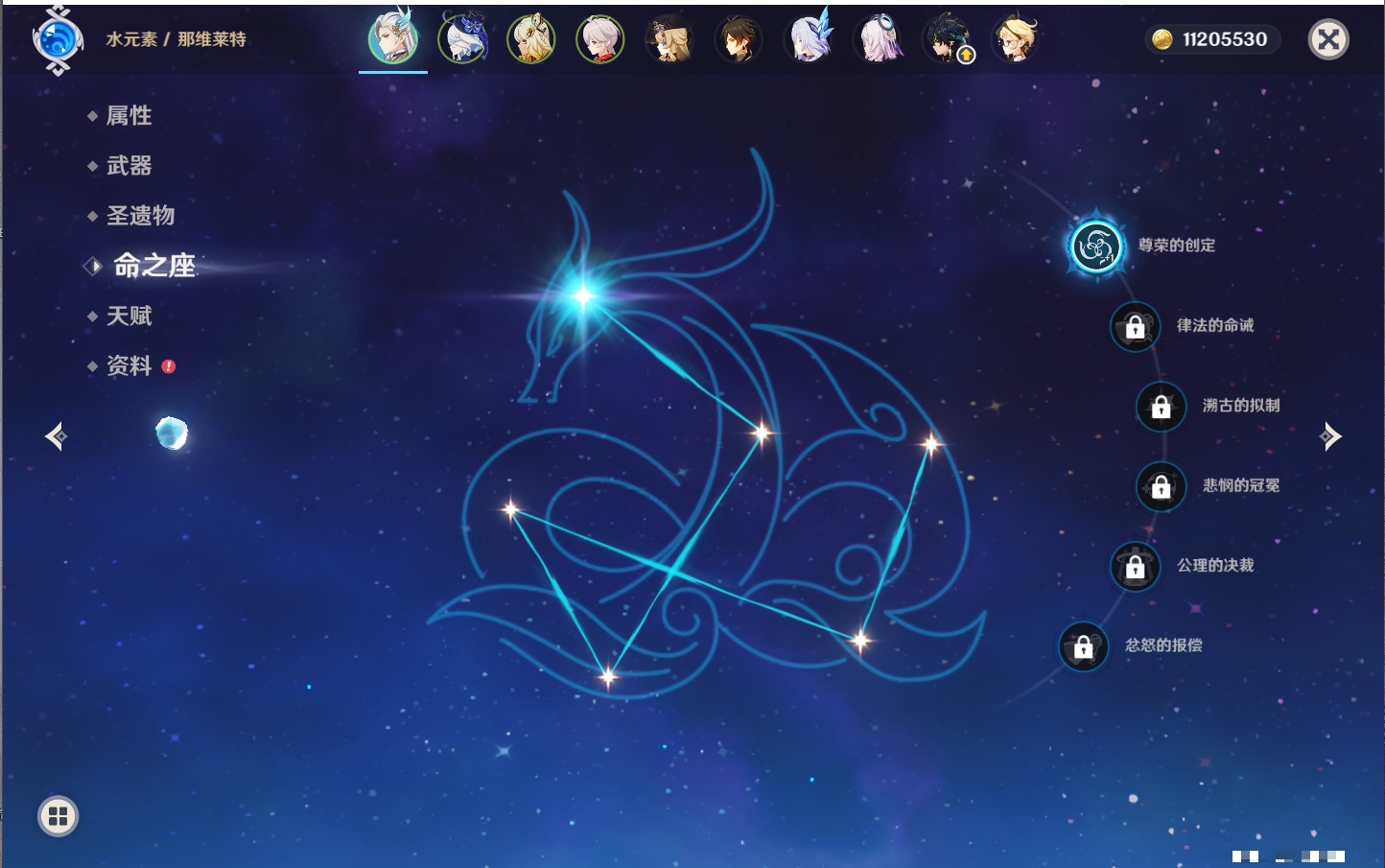The image size is (1385, 868).
Task: Switch to Zhongli's dark-haired avatar
Action: tap(739, 39)
